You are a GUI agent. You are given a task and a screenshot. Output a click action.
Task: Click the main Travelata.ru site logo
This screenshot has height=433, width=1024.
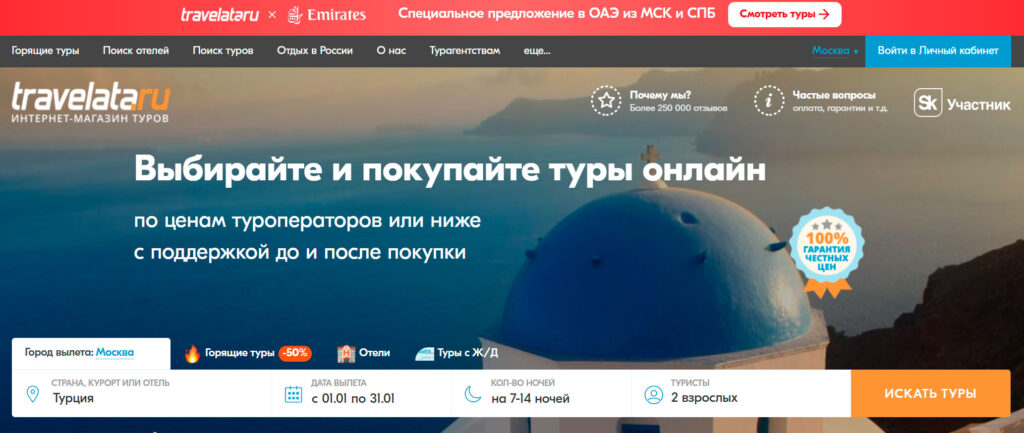coord(91,103)
